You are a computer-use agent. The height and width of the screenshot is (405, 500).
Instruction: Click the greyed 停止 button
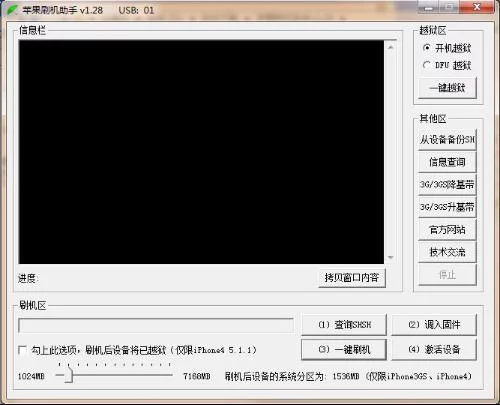pos(447,275)
